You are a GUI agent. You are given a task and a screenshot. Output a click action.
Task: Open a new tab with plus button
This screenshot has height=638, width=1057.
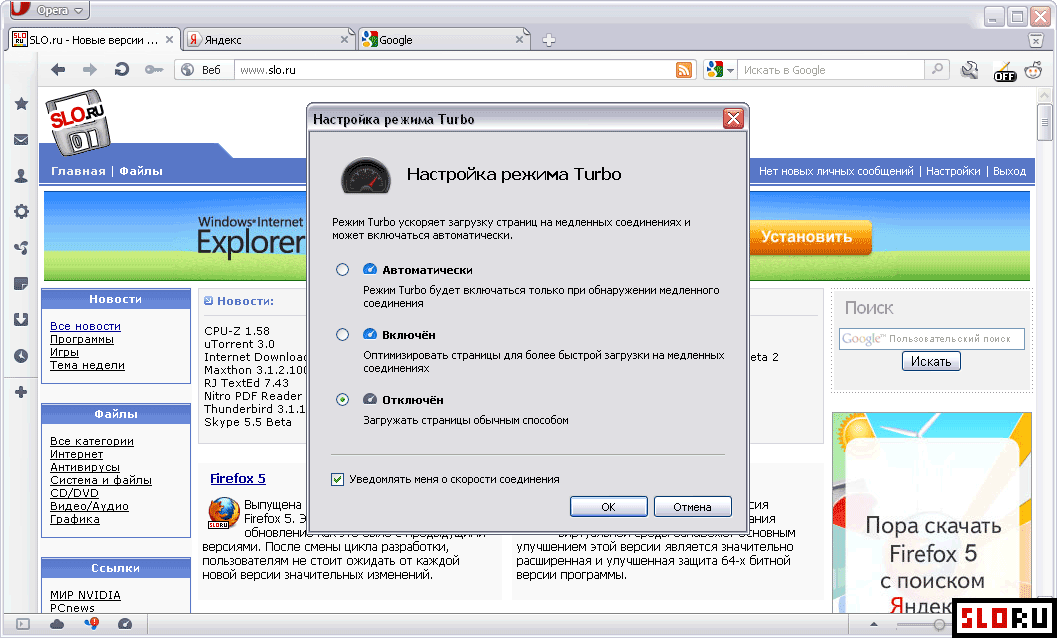(549, 40)
